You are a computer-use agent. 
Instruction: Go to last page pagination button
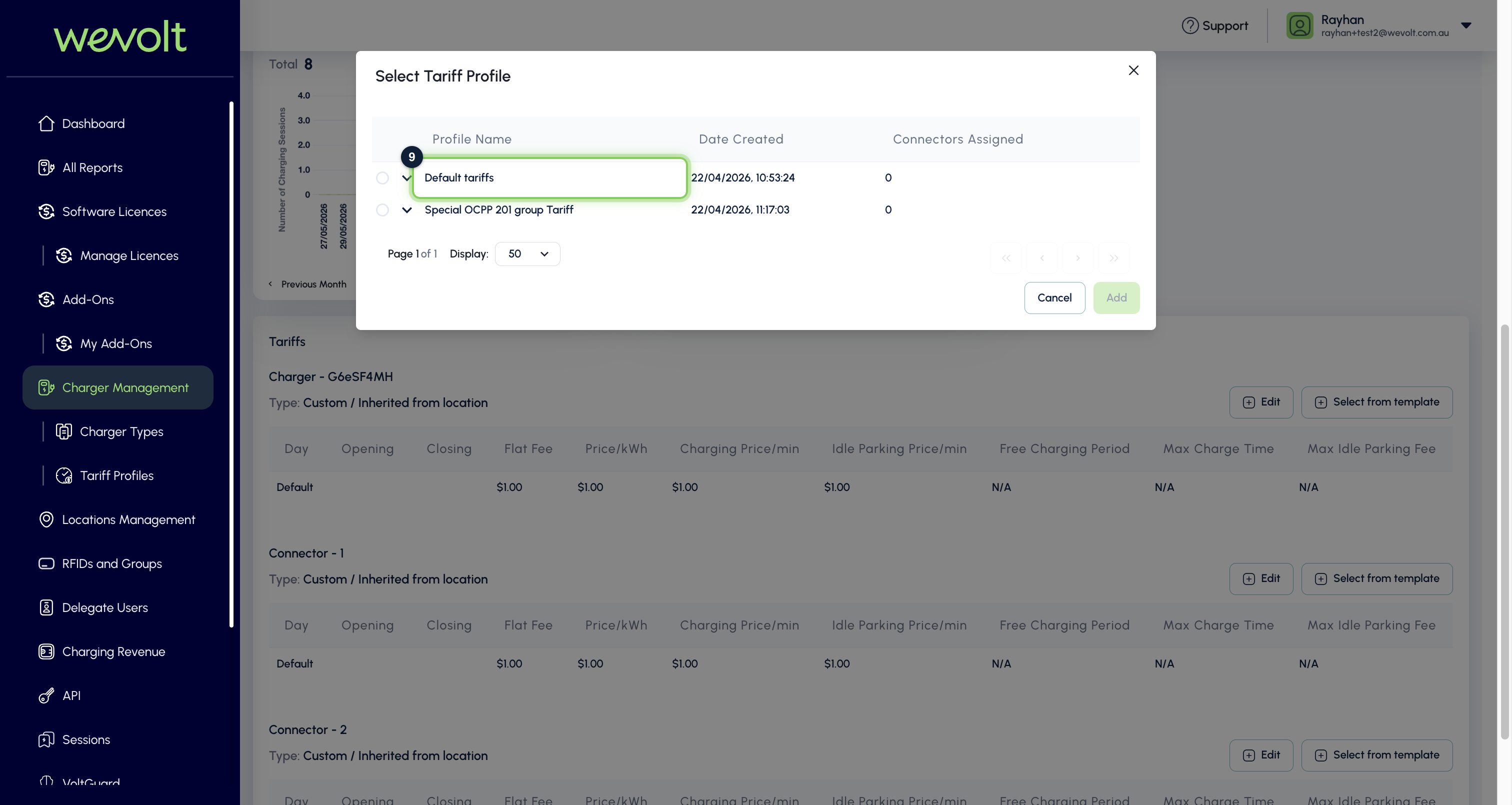[1113, 258]
